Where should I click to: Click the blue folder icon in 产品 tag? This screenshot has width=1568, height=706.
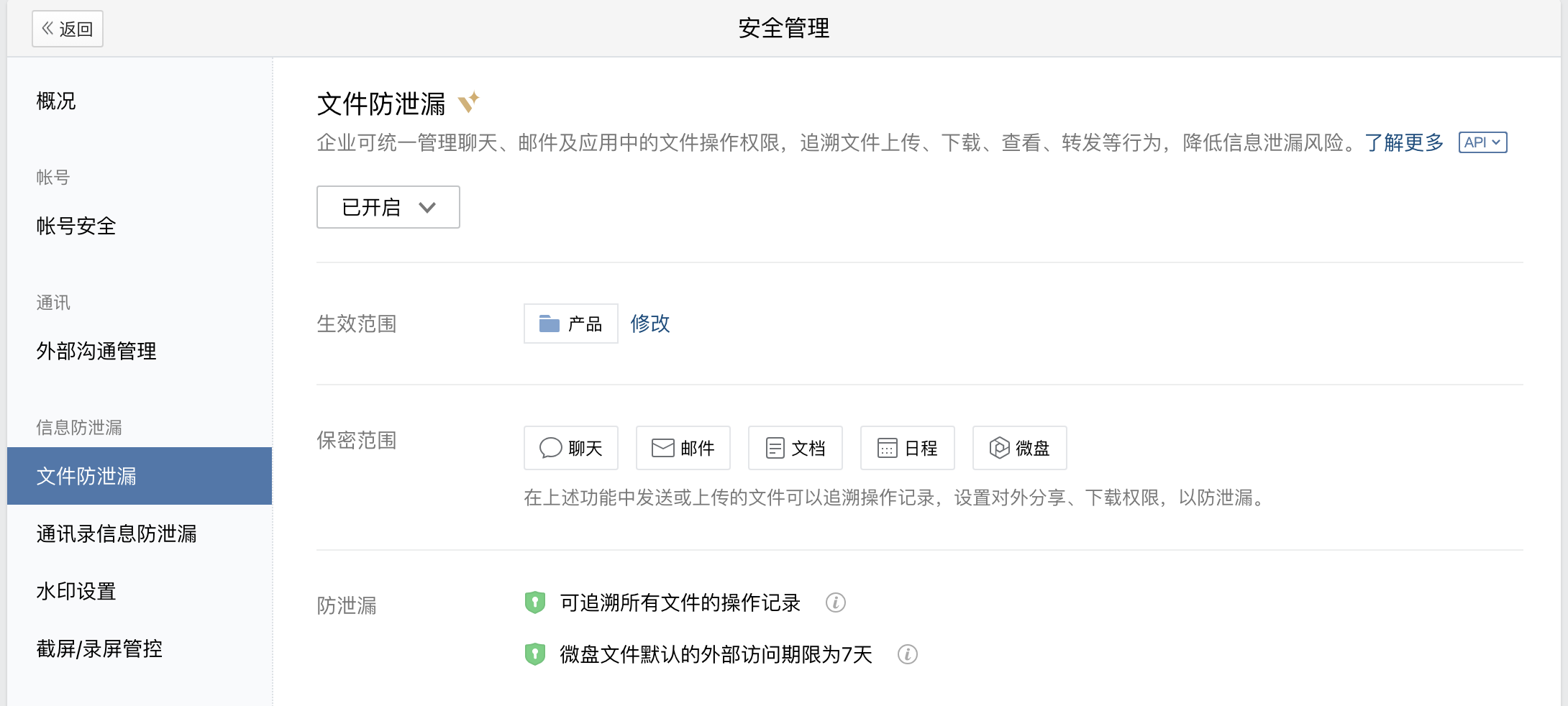click(550, 324)
